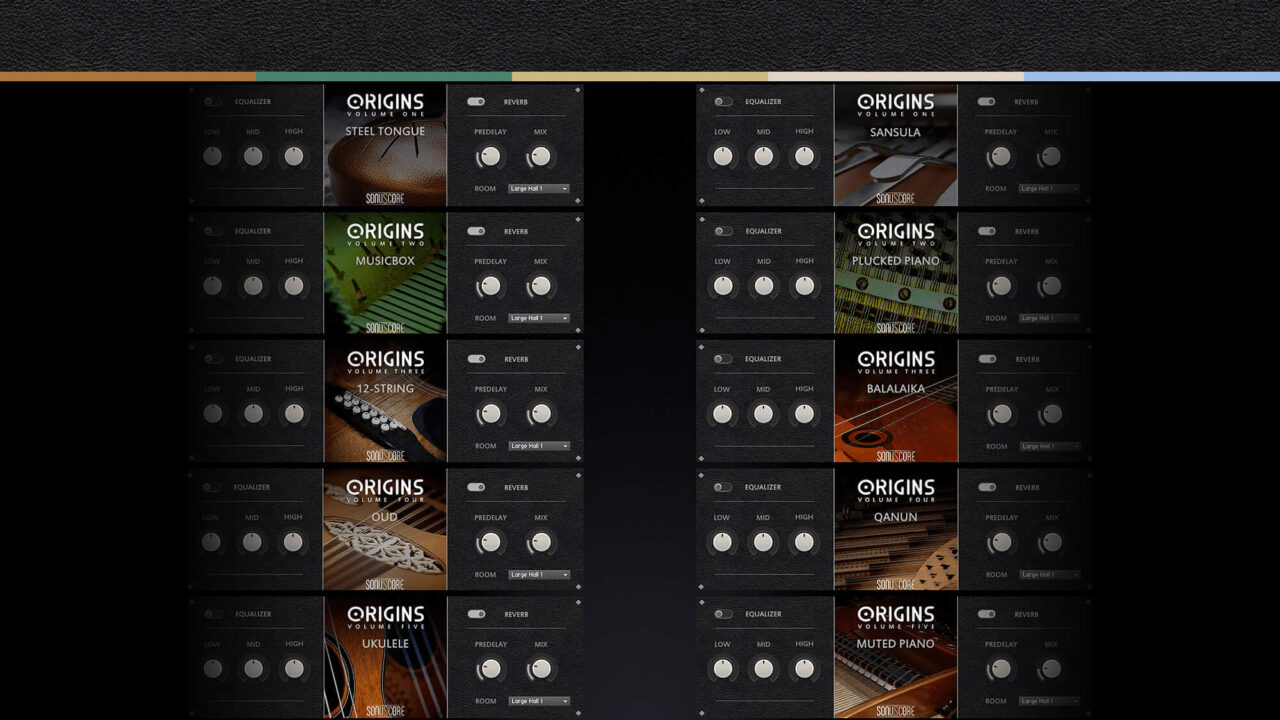
Task: Click the Sonuscore logo under Plucked Piano
Action: point(896,327)
